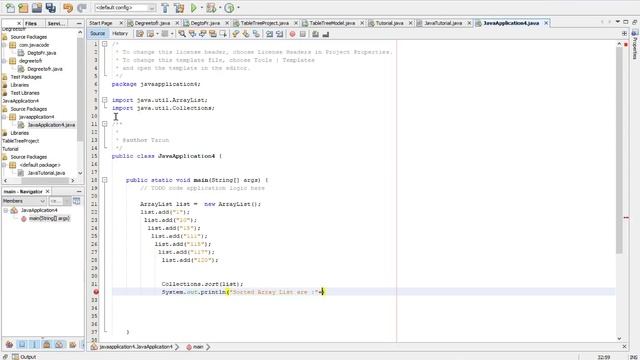Toggle Bookmark in editor toolbar
This screenshot has height=360, width=640.
click(256, 34)
